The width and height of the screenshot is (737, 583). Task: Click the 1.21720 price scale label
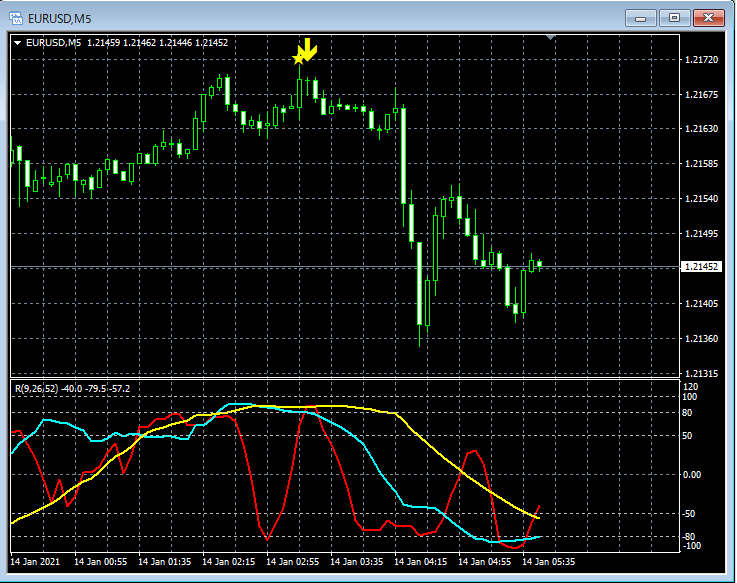700,61
